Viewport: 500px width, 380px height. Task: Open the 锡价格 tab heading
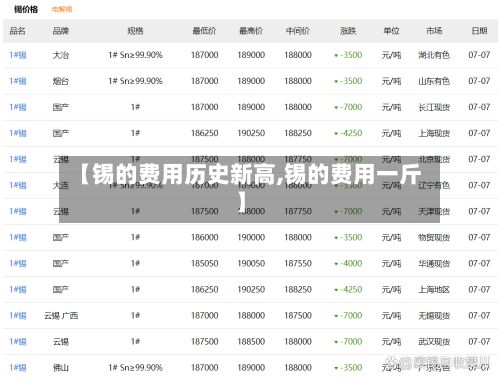pyautogui.click(x=26, y=9)
